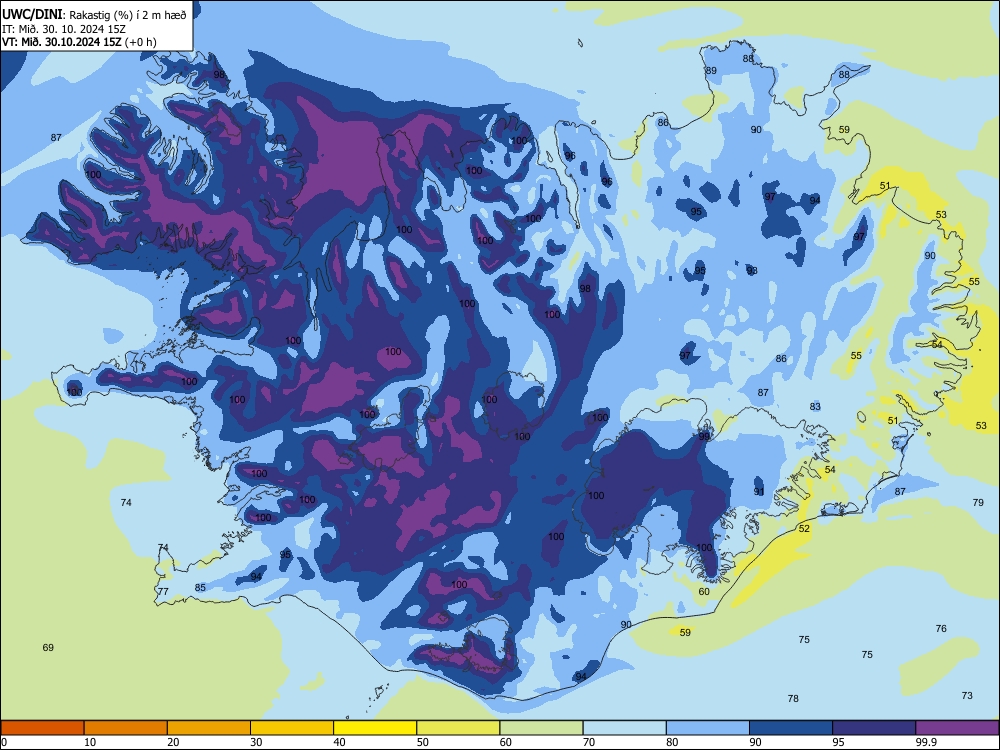Click the orange 10–20 legend swatch

126,728
